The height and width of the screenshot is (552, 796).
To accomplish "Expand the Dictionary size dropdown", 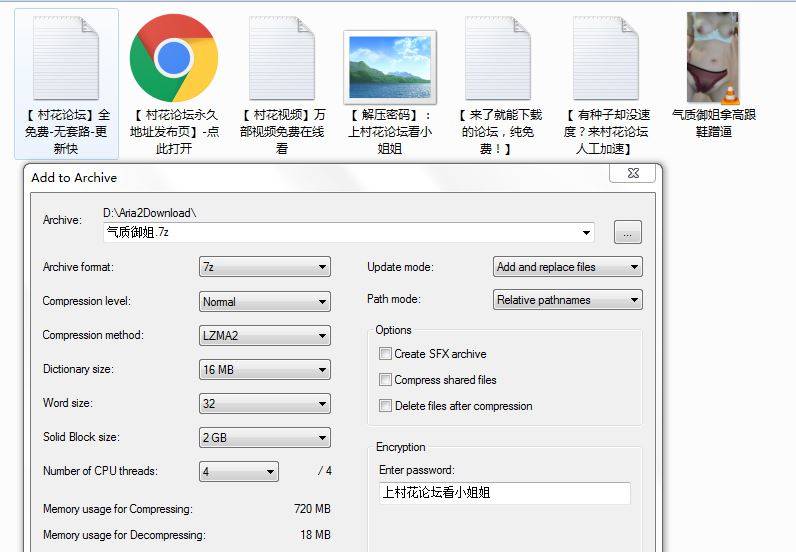I will [x=265, y=370].
